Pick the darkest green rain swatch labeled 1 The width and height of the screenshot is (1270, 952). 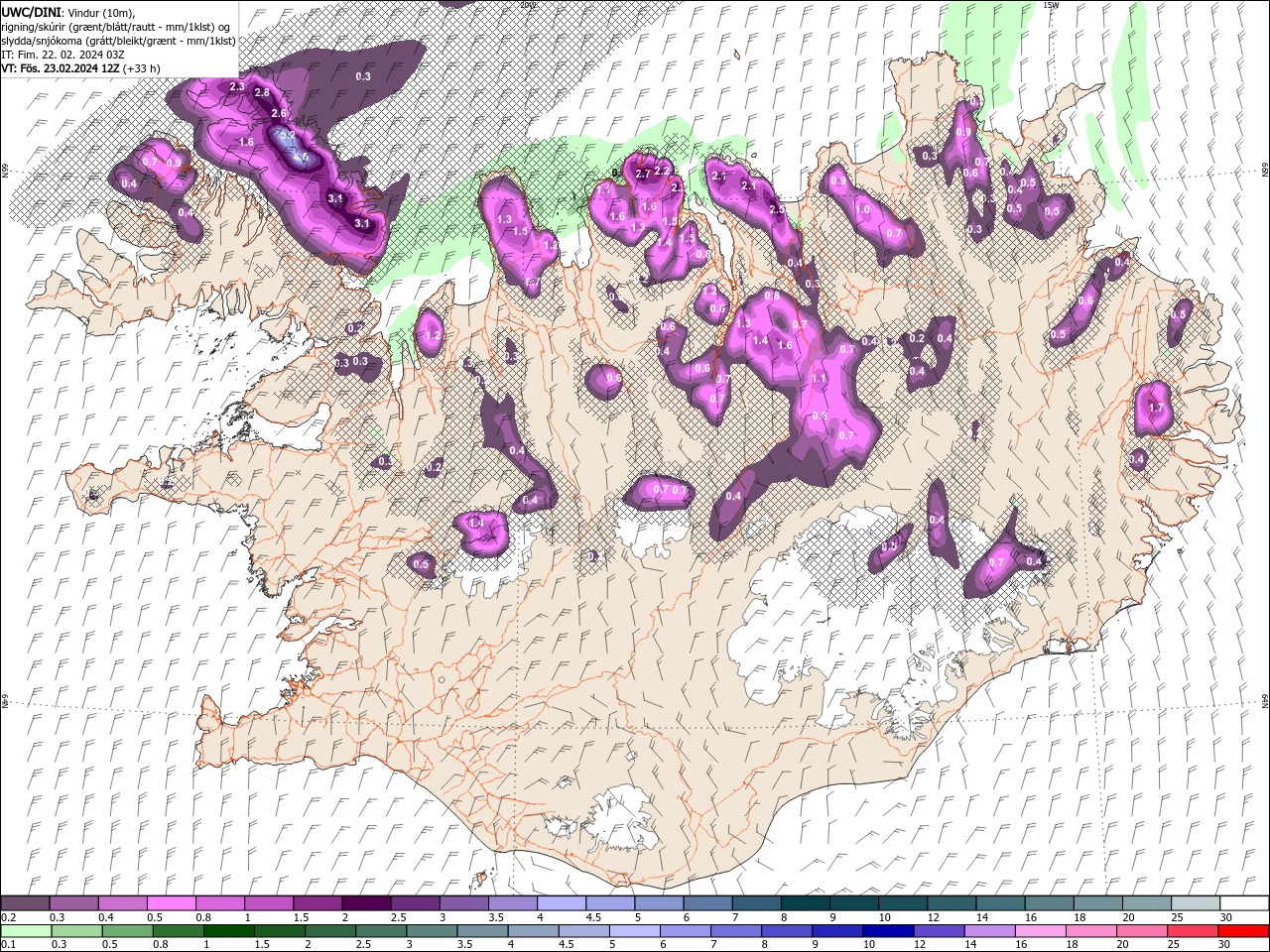229,931
